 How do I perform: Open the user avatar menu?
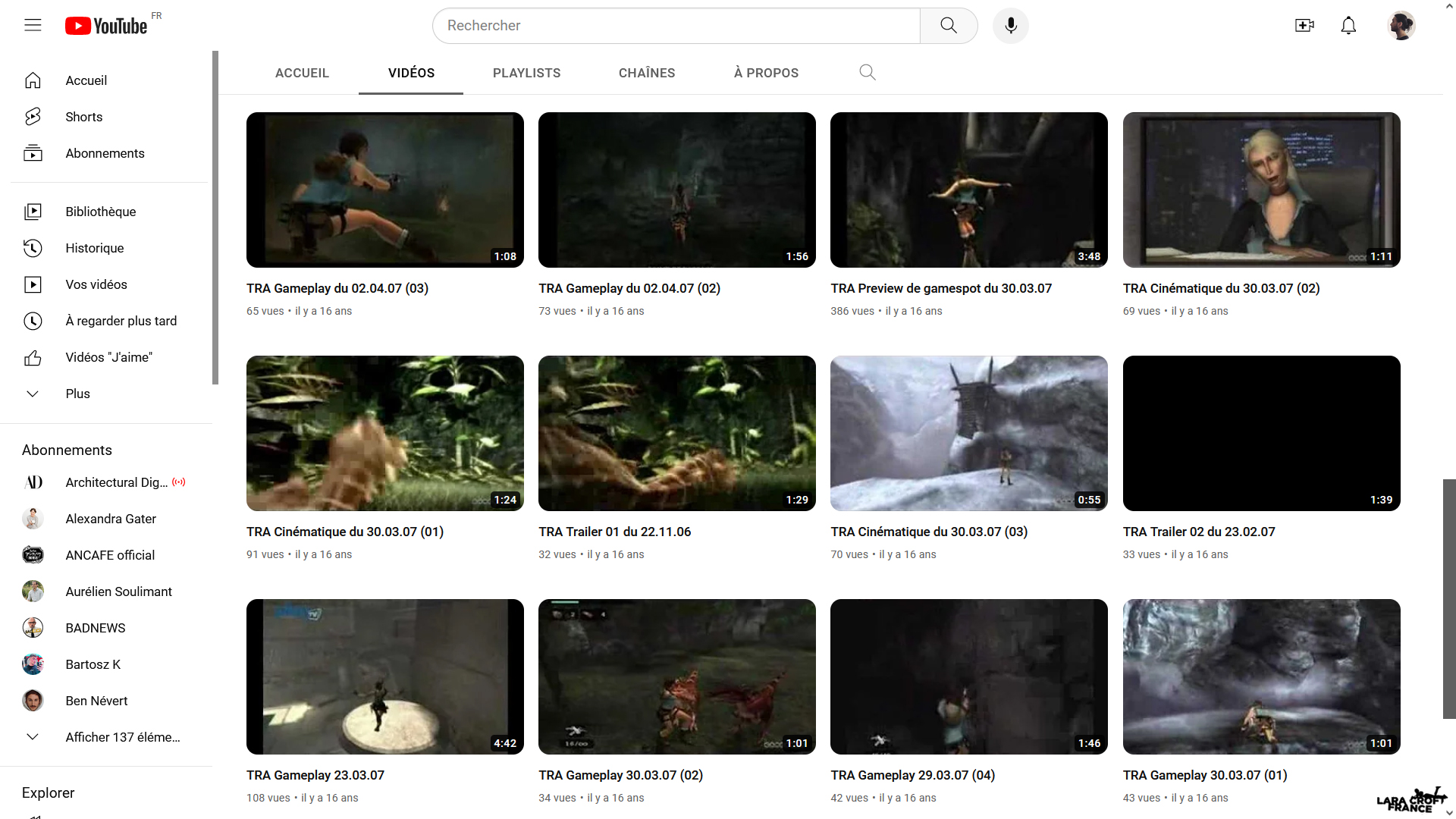[x=1401, y=26]
